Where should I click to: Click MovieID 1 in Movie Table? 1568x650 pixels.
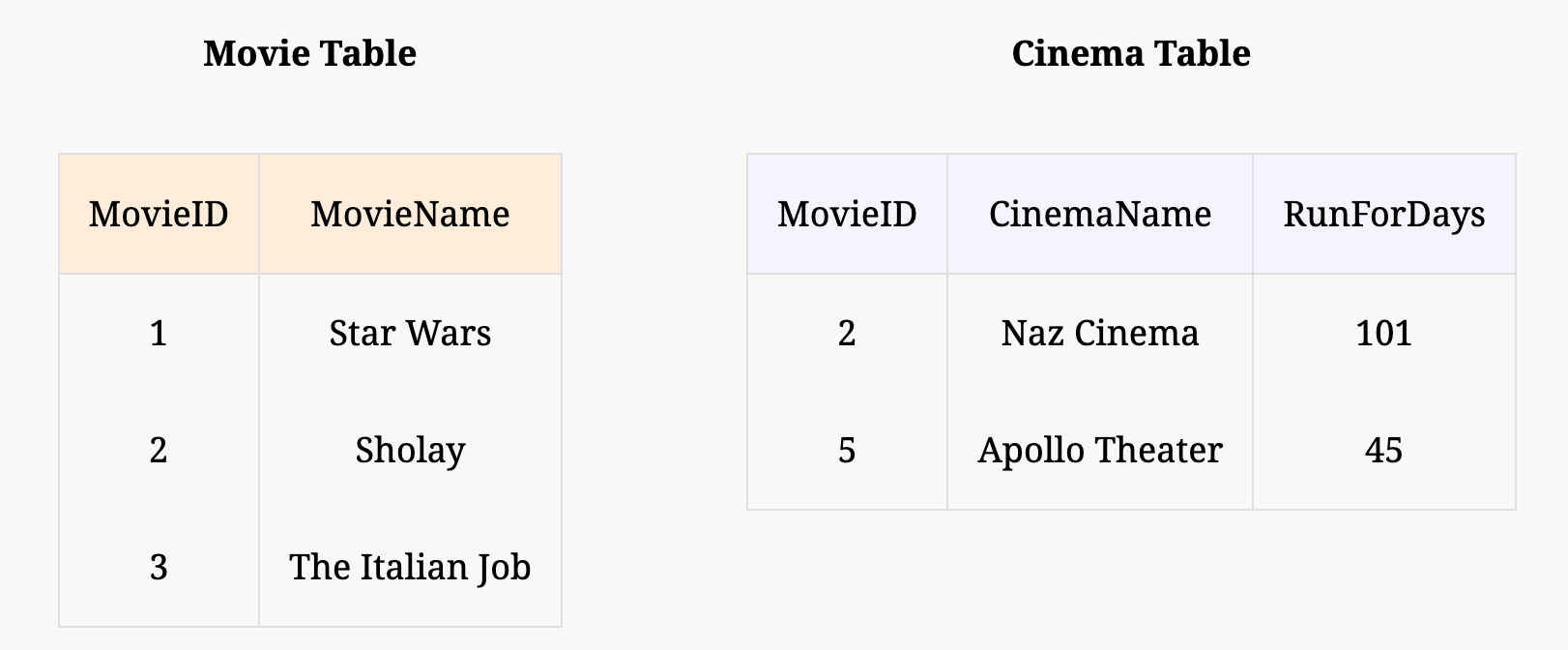(159, 333)
